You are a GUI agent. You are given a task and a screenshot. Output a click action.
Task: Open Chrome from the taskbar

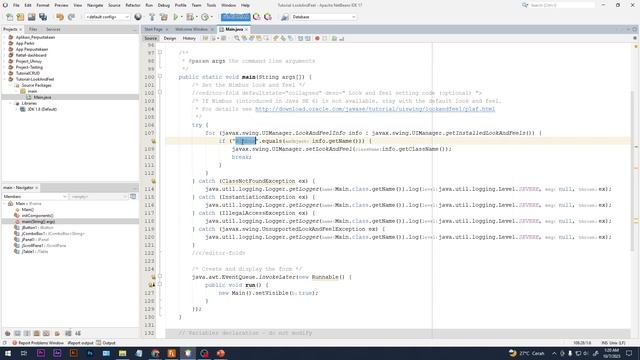(155, 353)
